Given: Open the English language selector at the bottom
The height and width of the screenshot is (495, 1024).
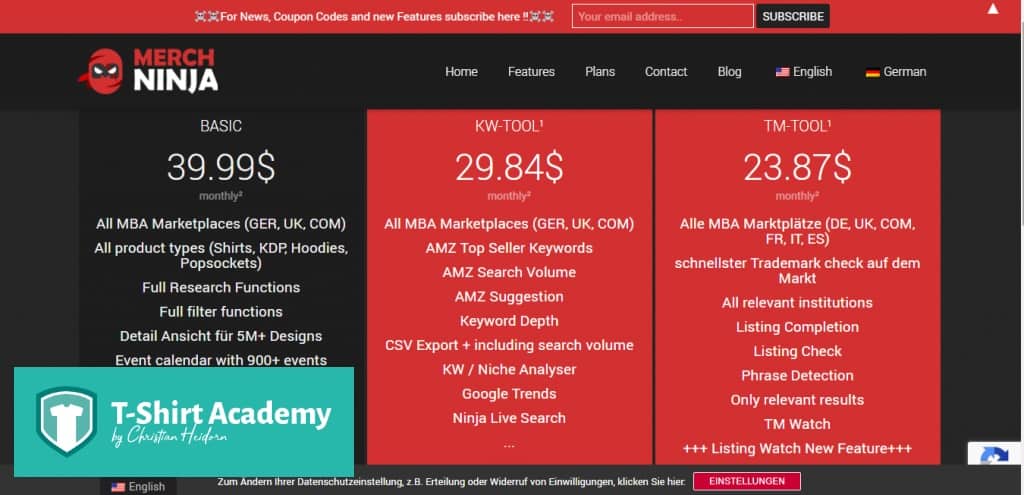Looking at the screenshot, I should (138, 487).
